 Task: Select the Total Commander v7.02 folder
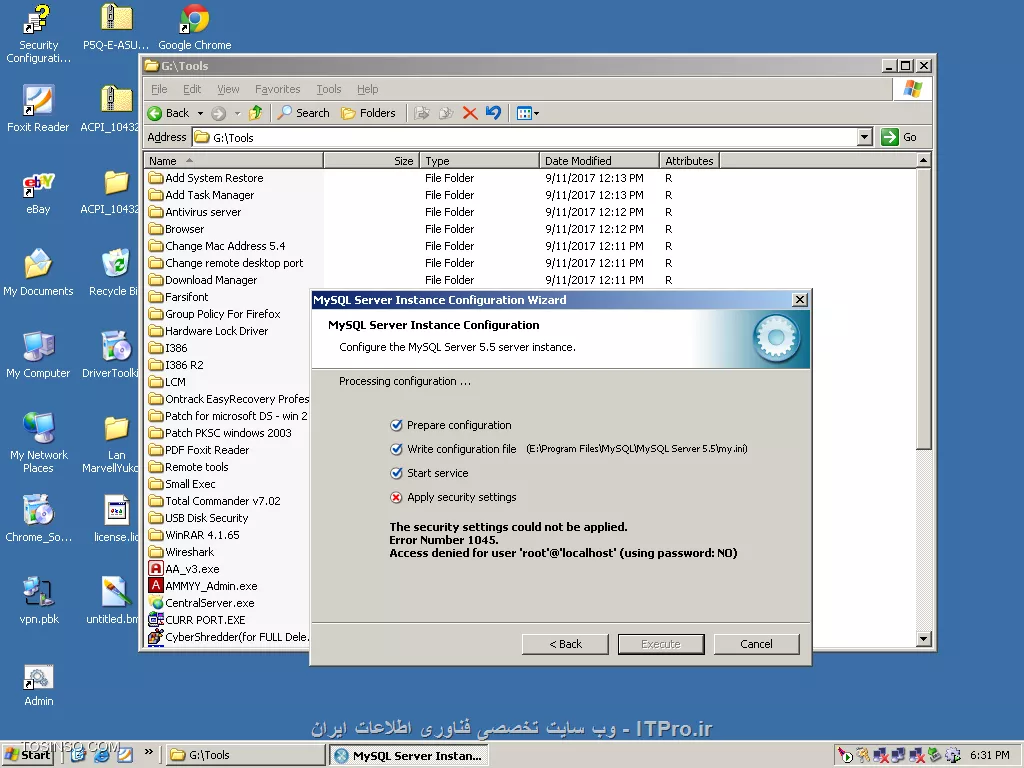coord(215,501)
